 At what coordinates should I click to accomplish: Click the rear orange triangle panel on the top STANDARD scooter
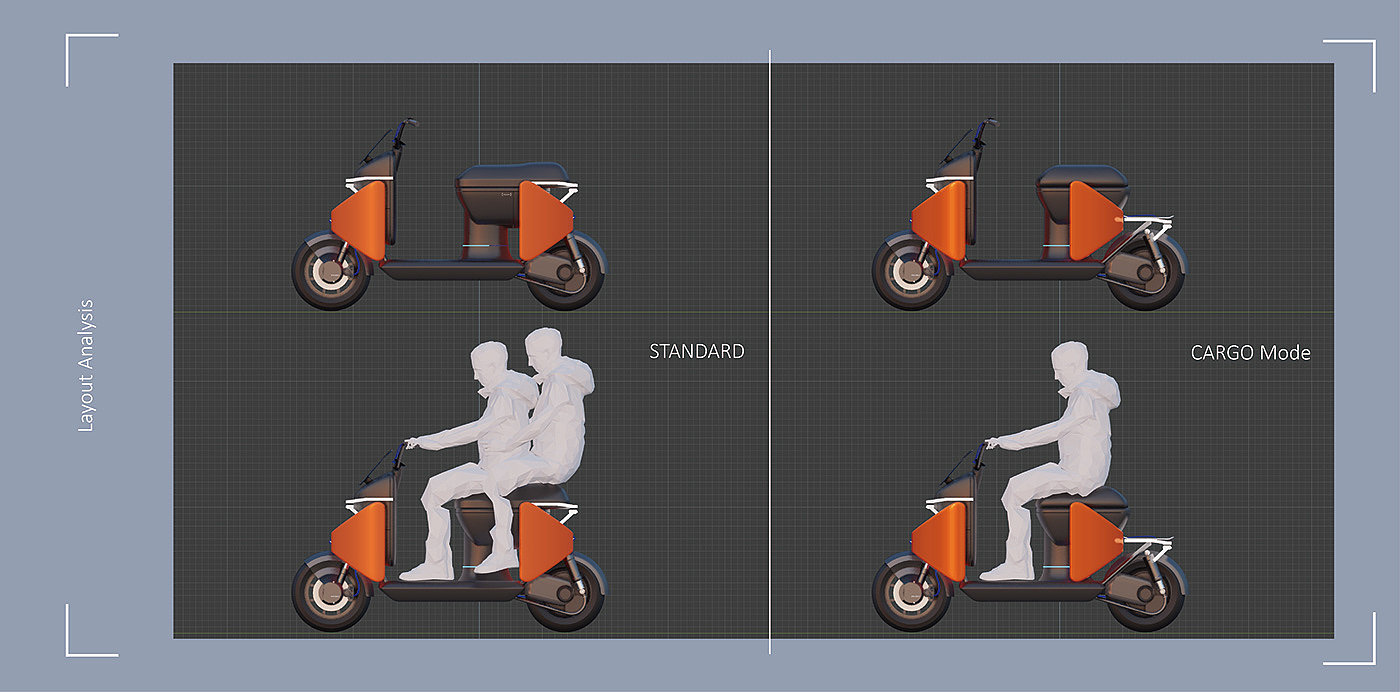coord(543,219)
